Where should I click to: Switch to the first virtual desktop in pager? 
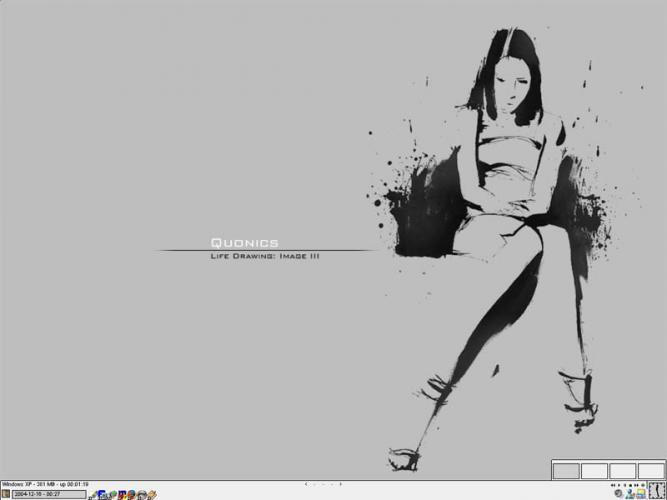tap(566, 470)
